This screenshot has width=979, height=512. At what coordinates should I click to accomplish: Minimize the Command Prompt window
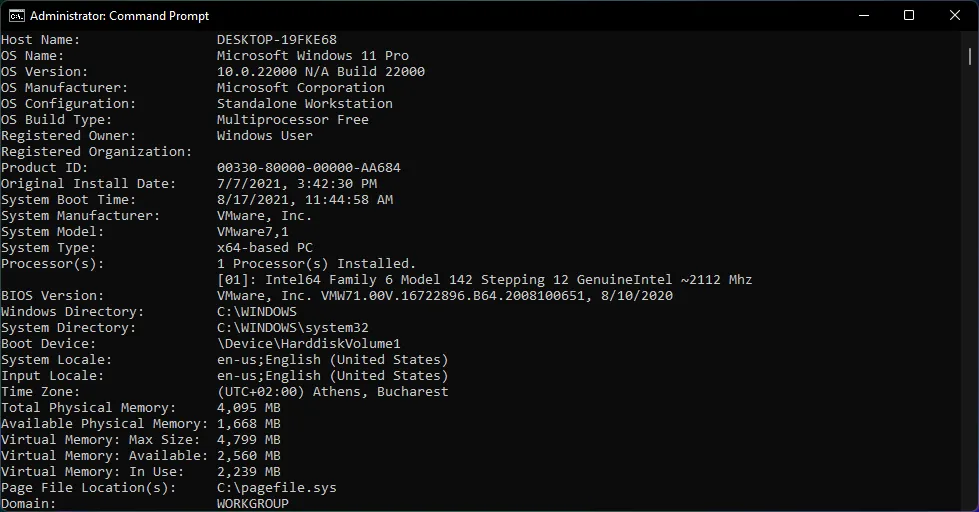[x=863, y=15]
